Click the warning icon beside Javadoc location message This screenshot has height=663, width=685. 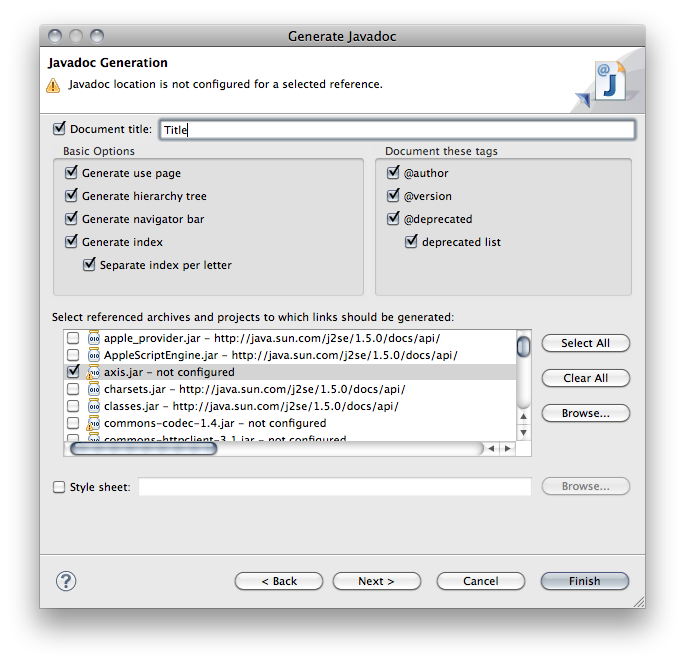53,85
